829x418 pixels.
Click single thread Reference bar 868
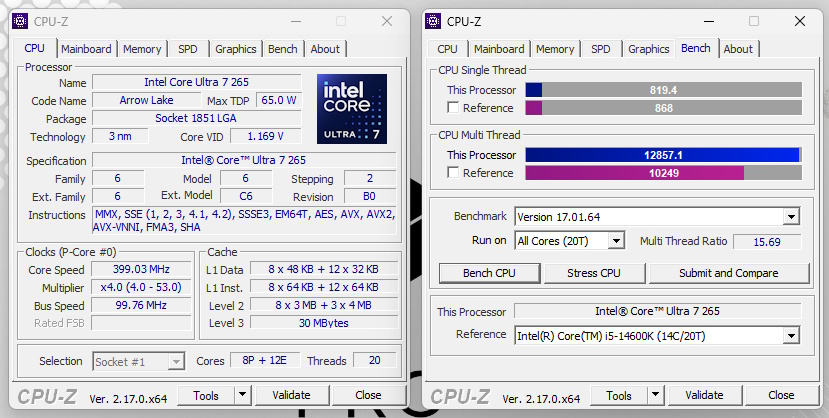pyautogui.click(x=664, y=108)
